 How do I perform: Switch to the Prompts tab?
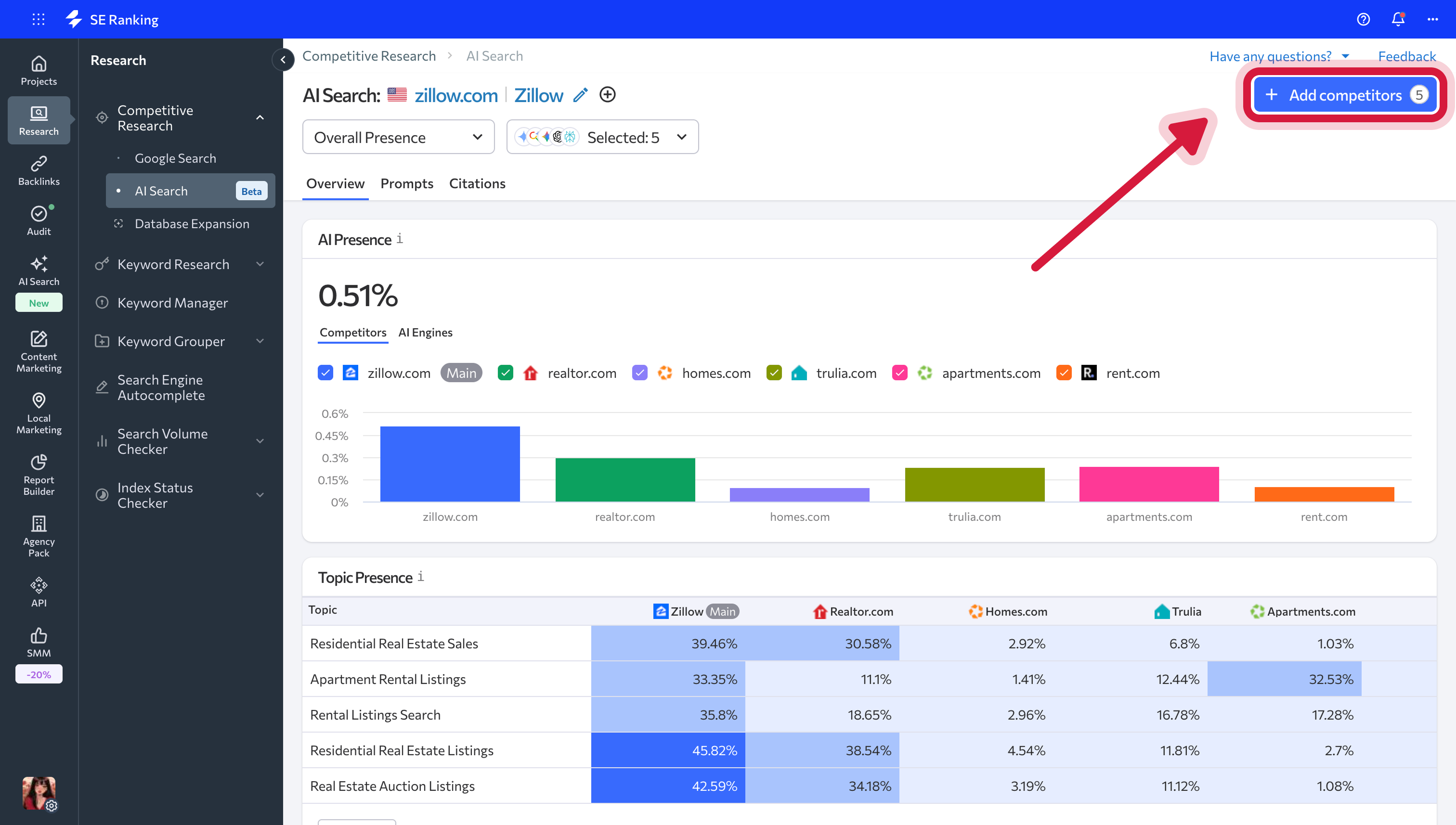click(x=406, y=183)
